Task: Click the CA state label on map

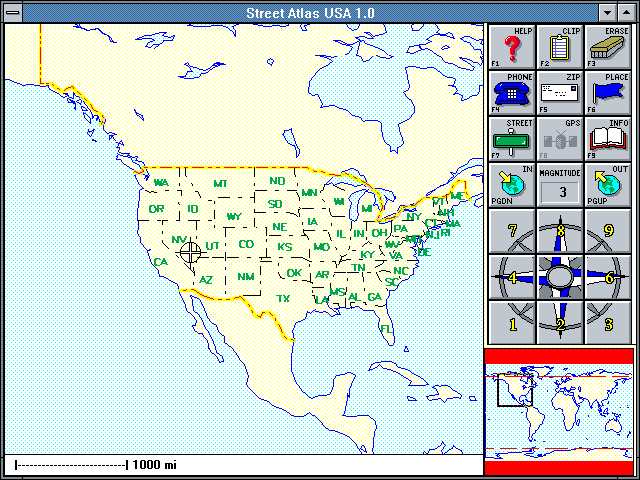Action: pos(160,262)
